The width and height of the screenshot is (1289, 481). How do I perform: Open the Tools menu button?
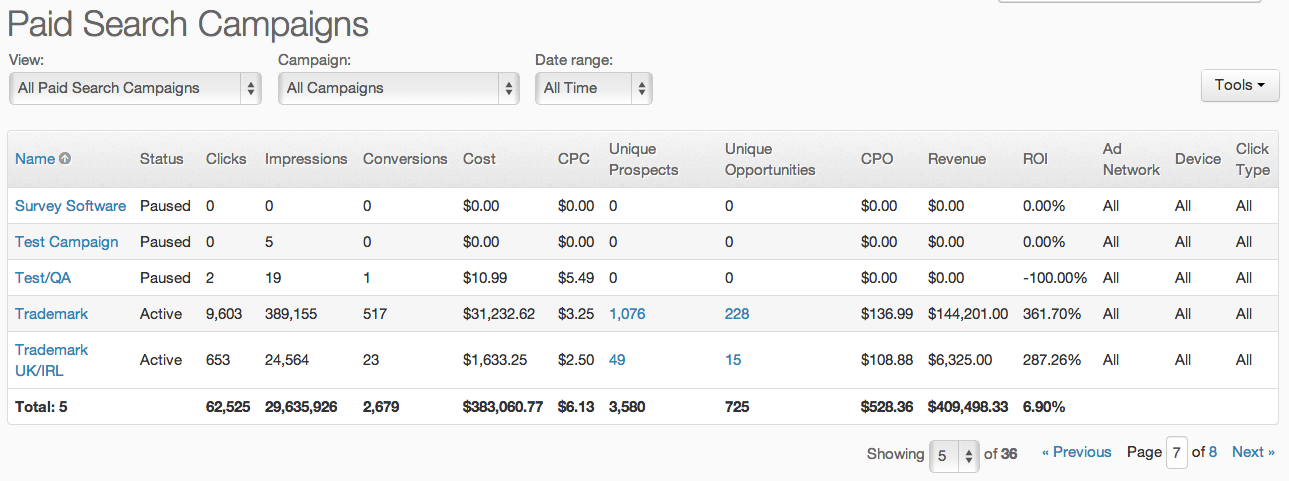tap(1240, 85)
